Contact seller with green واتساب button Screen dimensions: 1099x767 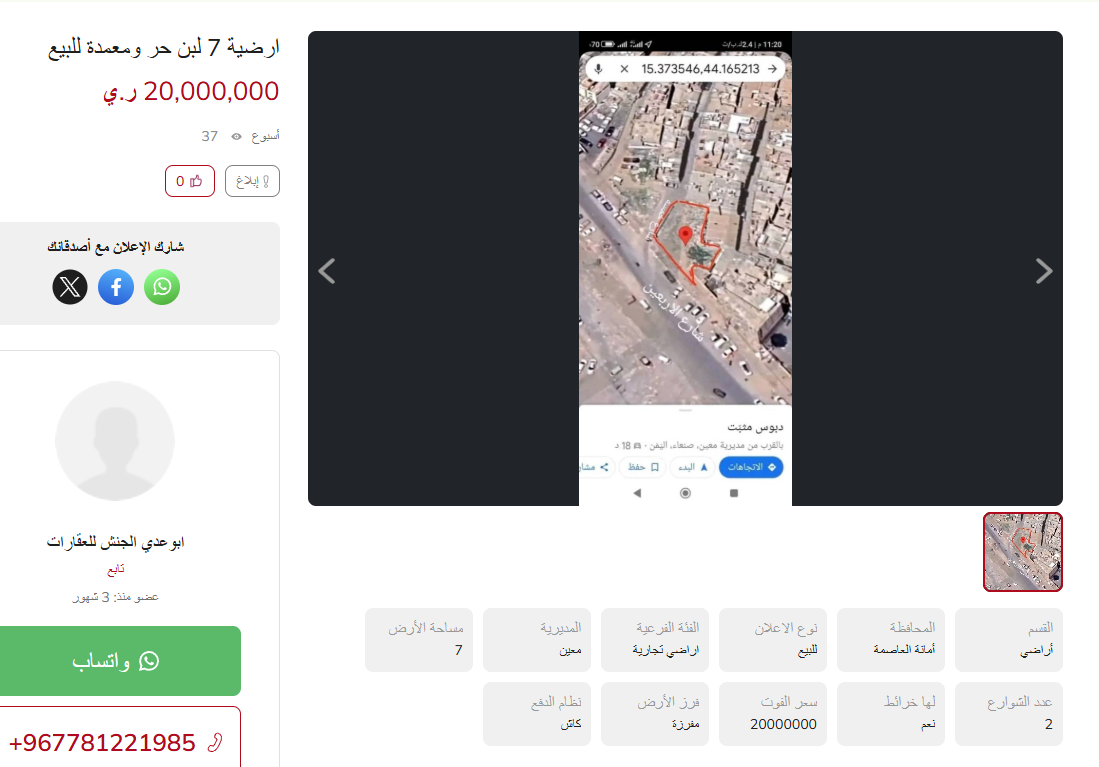116,660
